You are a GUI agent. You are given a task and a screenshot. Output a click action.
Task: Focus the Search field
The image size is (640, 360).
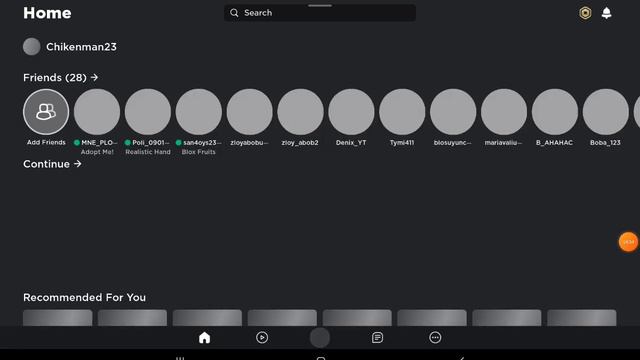(x=320, y=13)
